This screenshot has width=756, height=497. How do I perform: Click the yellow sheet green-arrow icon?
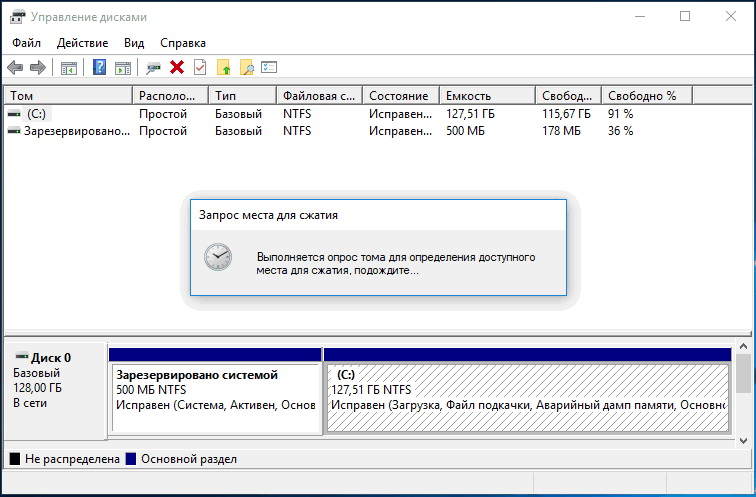224,67
